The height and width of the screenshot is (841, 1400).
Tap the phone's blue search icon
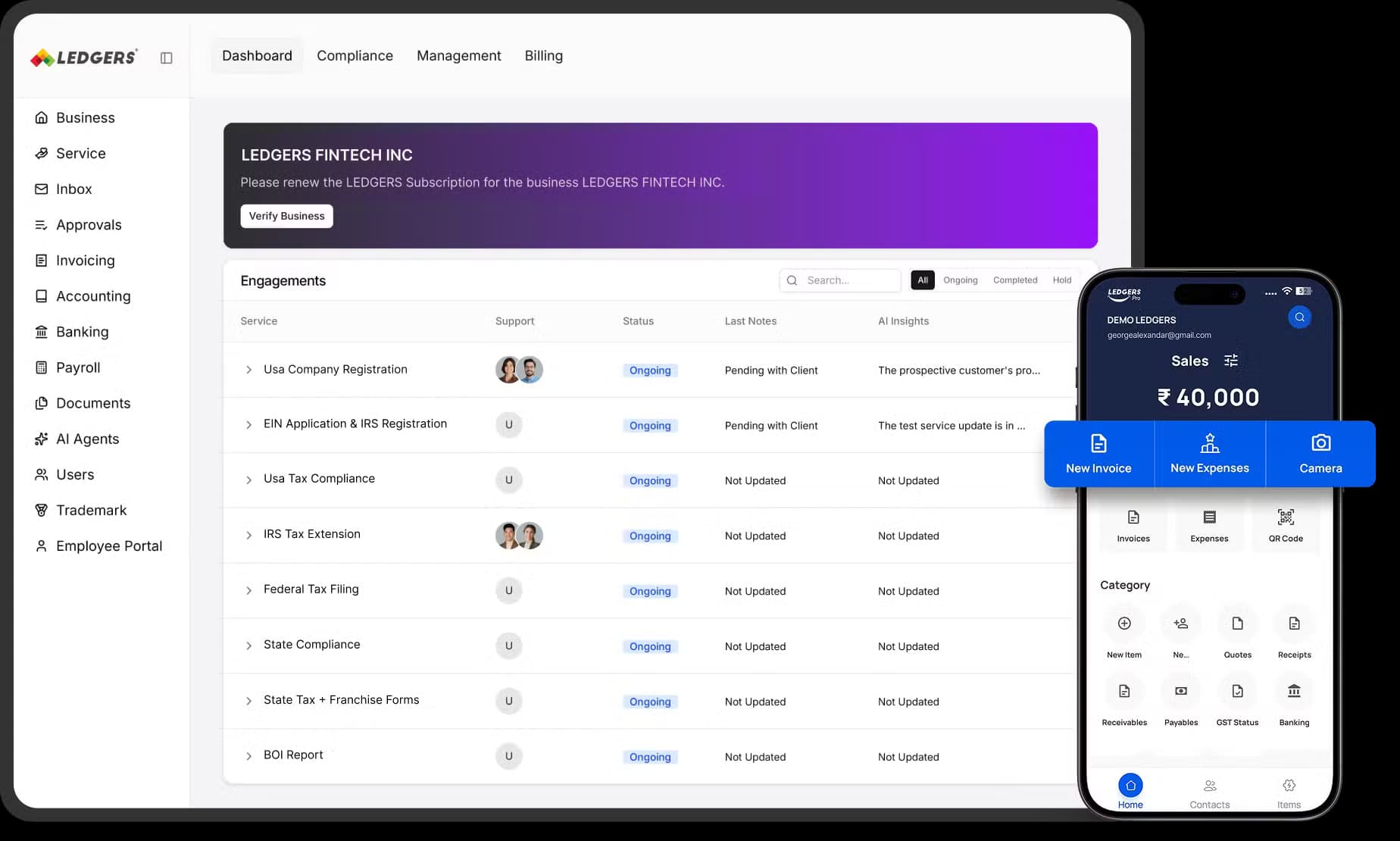[1299, 317]
